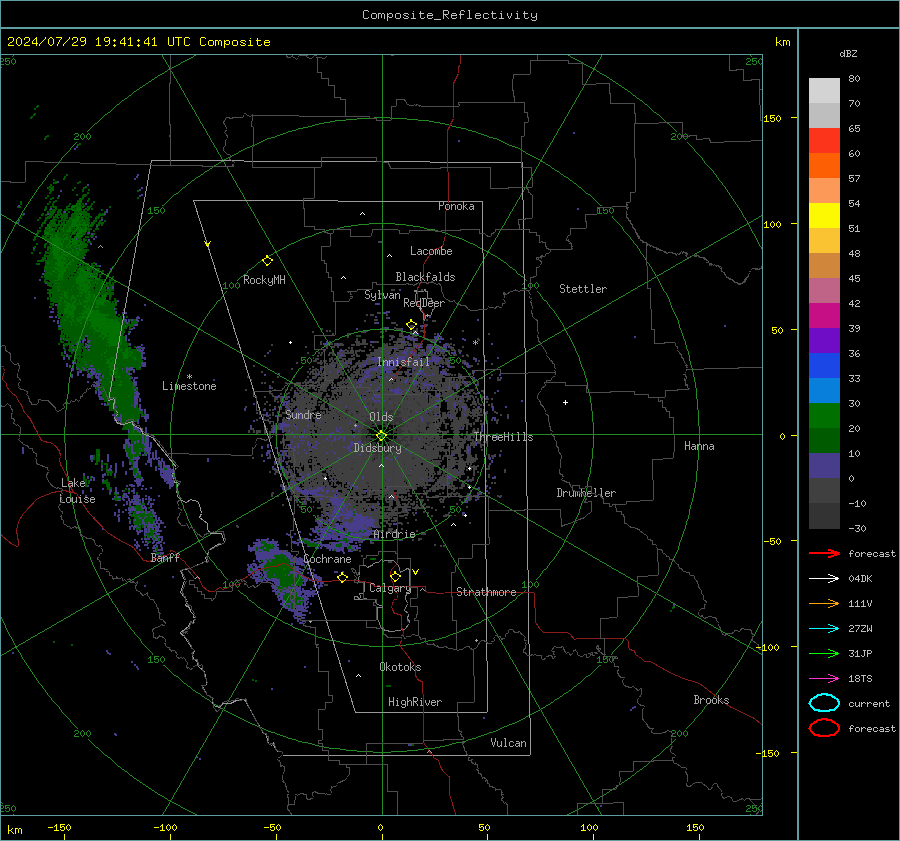Image resolution: width=900 pixels, height=841 pixels.
Task: Click the Stettler label
Action: 583,289
